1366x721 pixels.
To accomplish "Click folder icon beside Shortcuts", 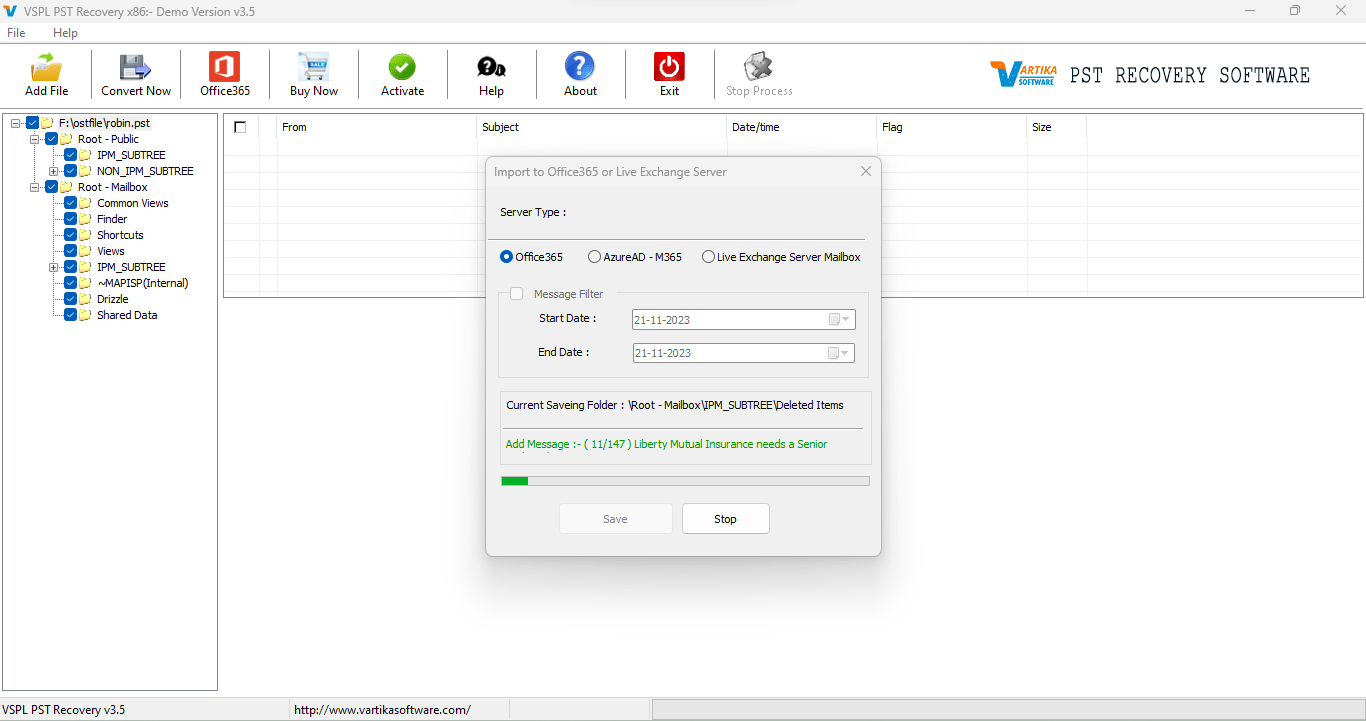I will click(x=85, y=235).
